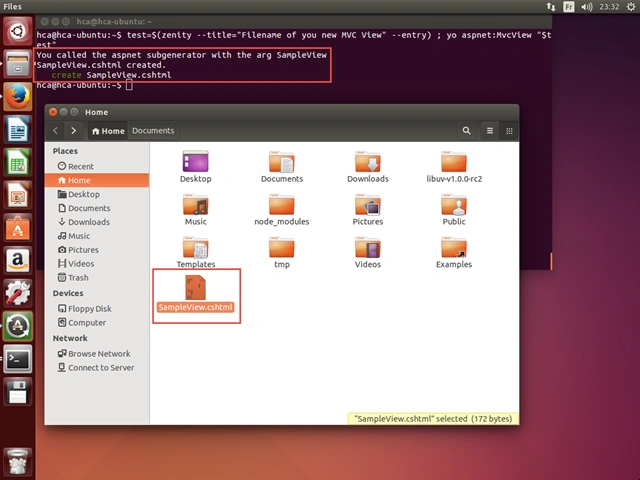Viewport: 640px width, 480px height.
Task: Close the Home Files window
Action: [53, 112]
